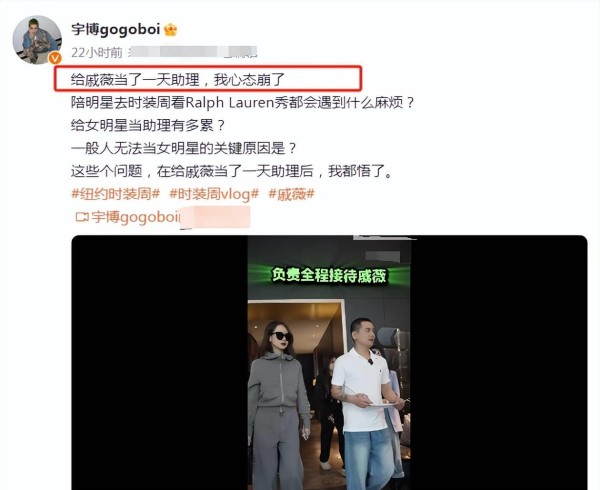Viewport: 600px width, 490px height.
Task: Click the Ralph Lauren line of post text
Action: pos(243,103)
